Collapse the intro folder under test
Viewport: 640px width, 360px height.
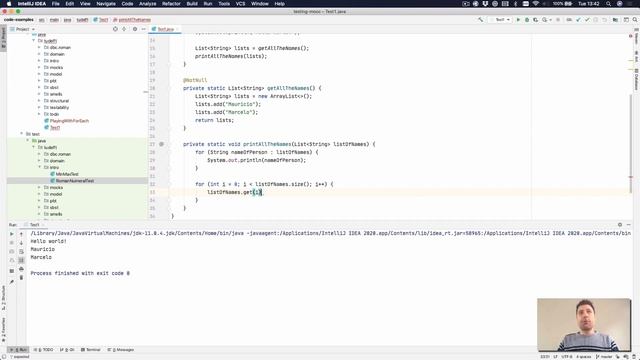39,167
